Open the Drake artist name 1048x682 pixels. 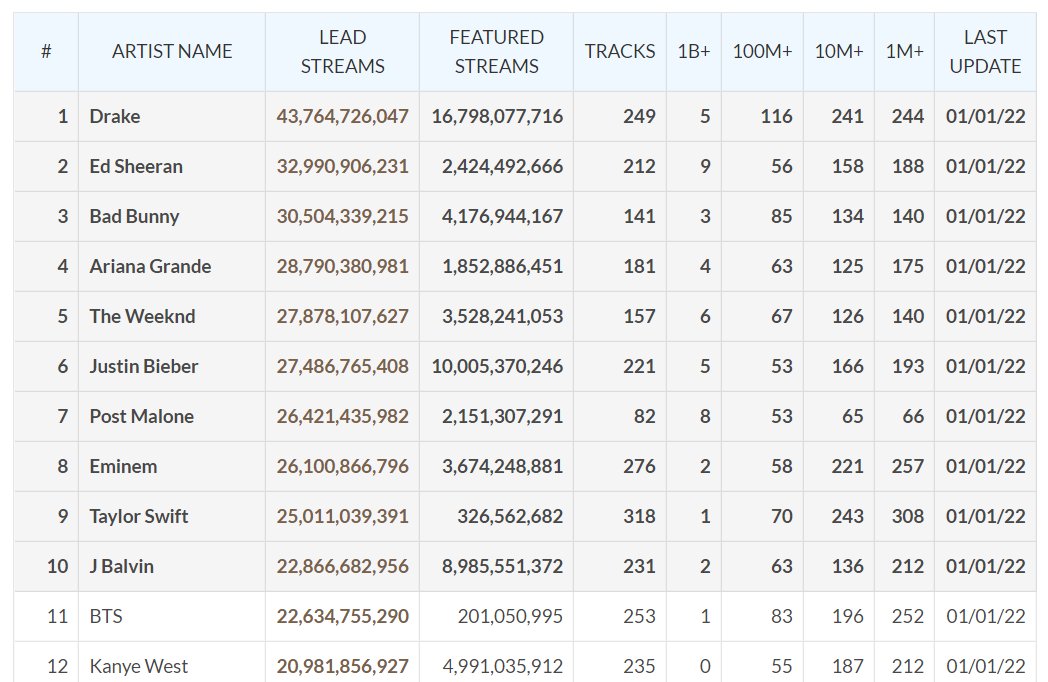pyautogui.click(x=115, y=116)
